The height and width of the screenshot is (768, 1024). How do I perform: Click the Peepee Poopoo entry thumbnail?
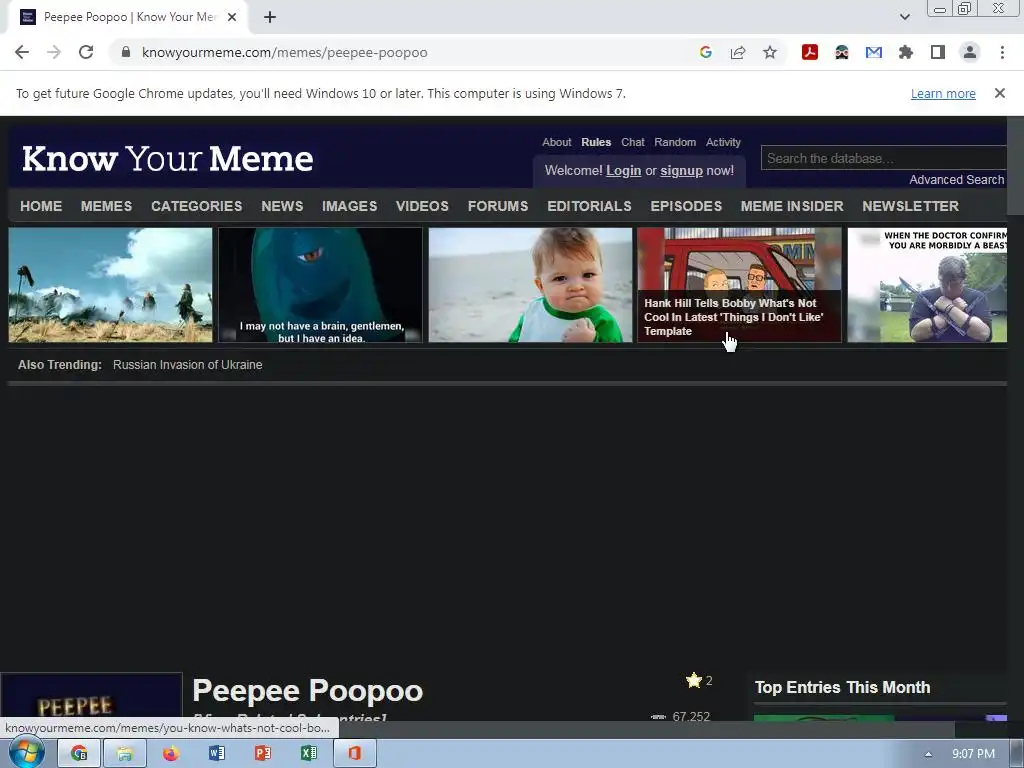coord(91,697)
